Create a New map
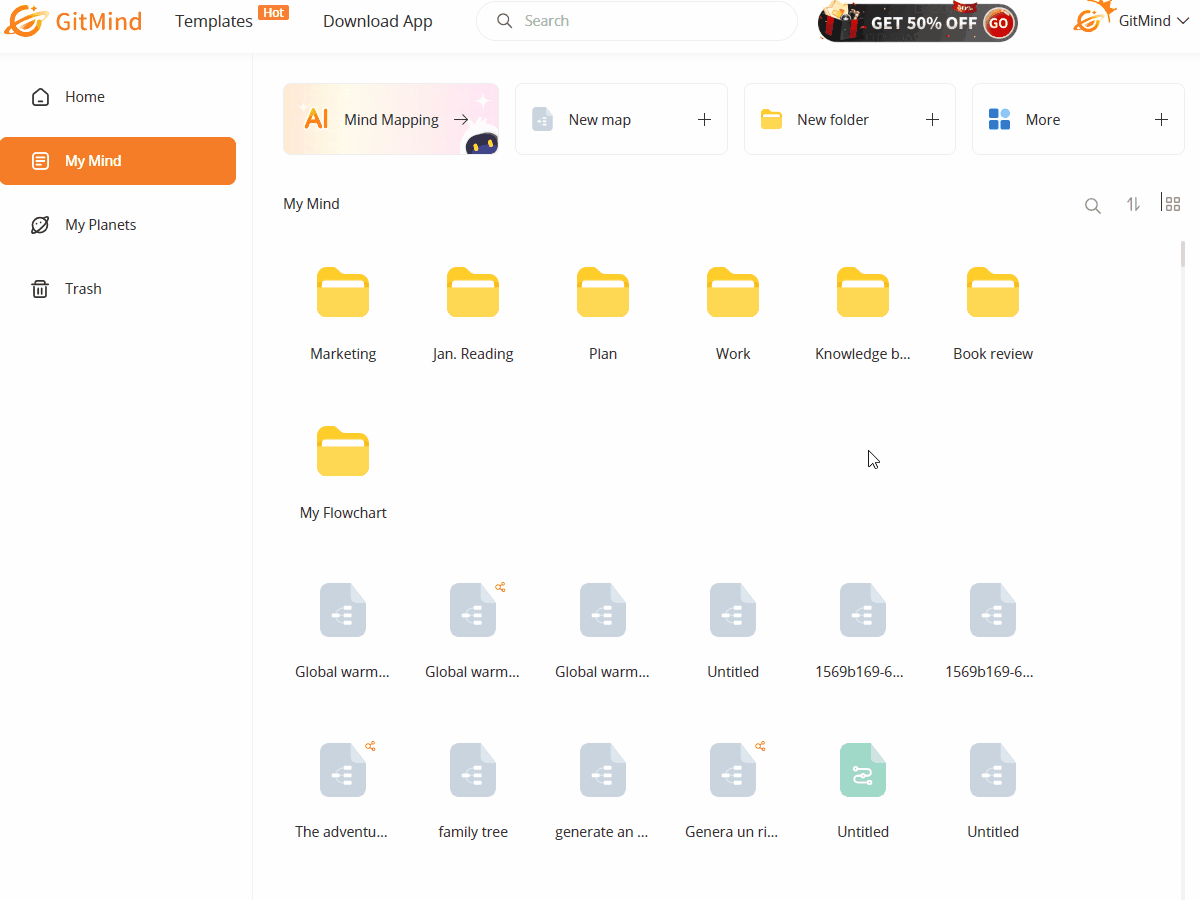The image size is (1200, 900). 620,119
